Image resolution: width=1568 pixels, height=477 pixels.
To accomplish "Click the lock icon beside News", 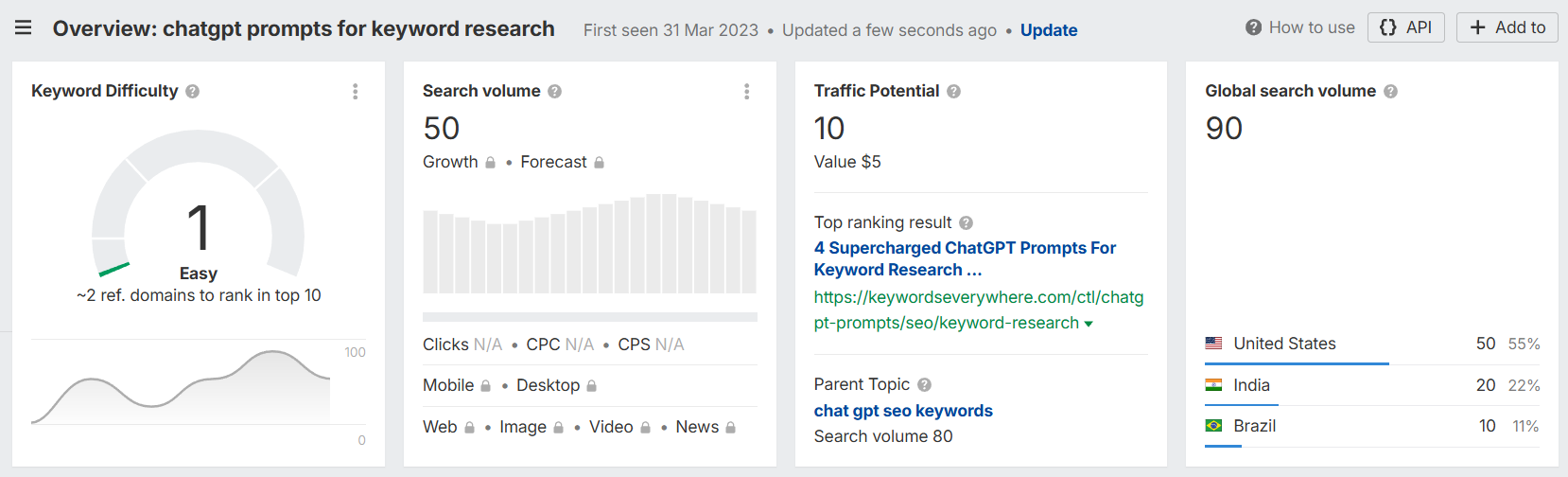I will click(x=730, y=428).
